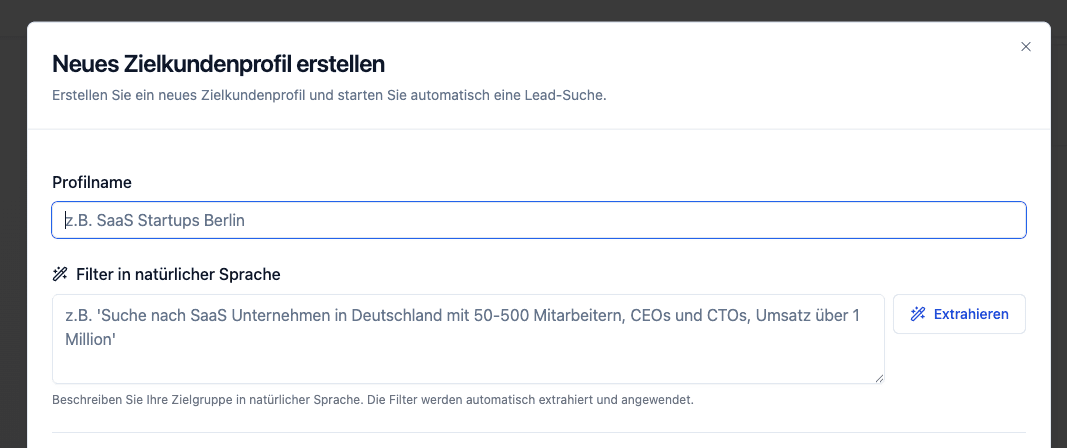Image resolution: width=1067 pixels, height=448 pixels.
Task: Click the divider line below the help text
Action: 539,432
